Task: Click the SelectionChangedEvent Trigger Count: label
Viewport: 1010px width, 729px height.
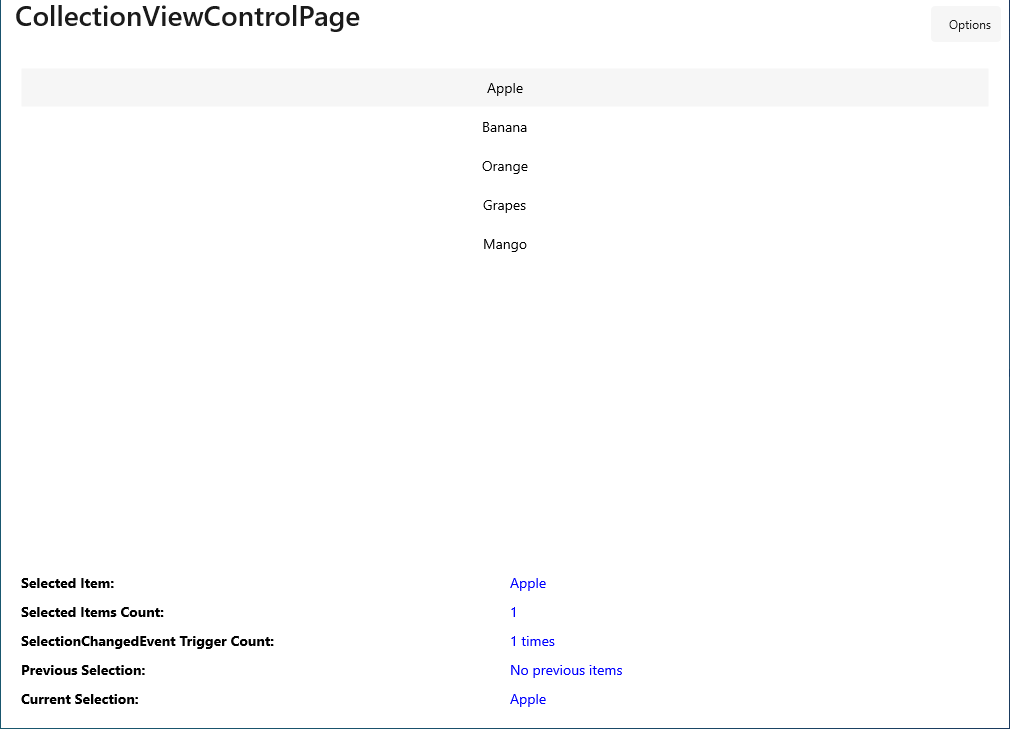Action: (148, 641)
